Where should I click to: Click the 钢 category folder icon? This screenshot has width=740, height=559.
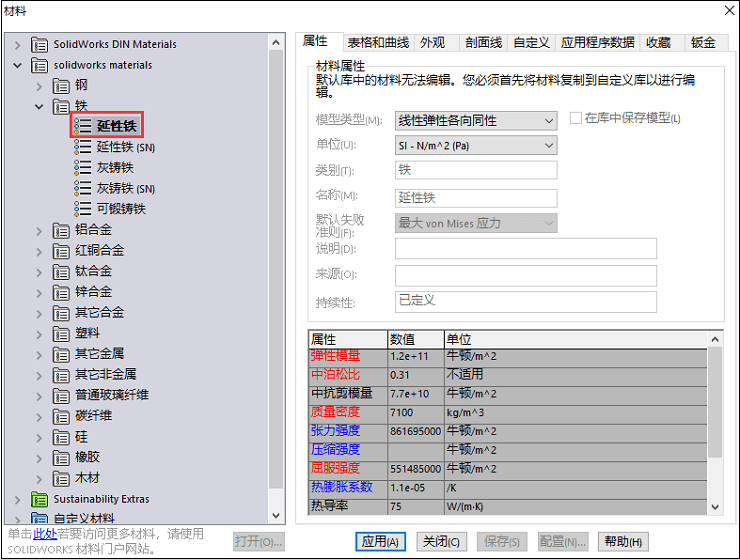[61, 86]
